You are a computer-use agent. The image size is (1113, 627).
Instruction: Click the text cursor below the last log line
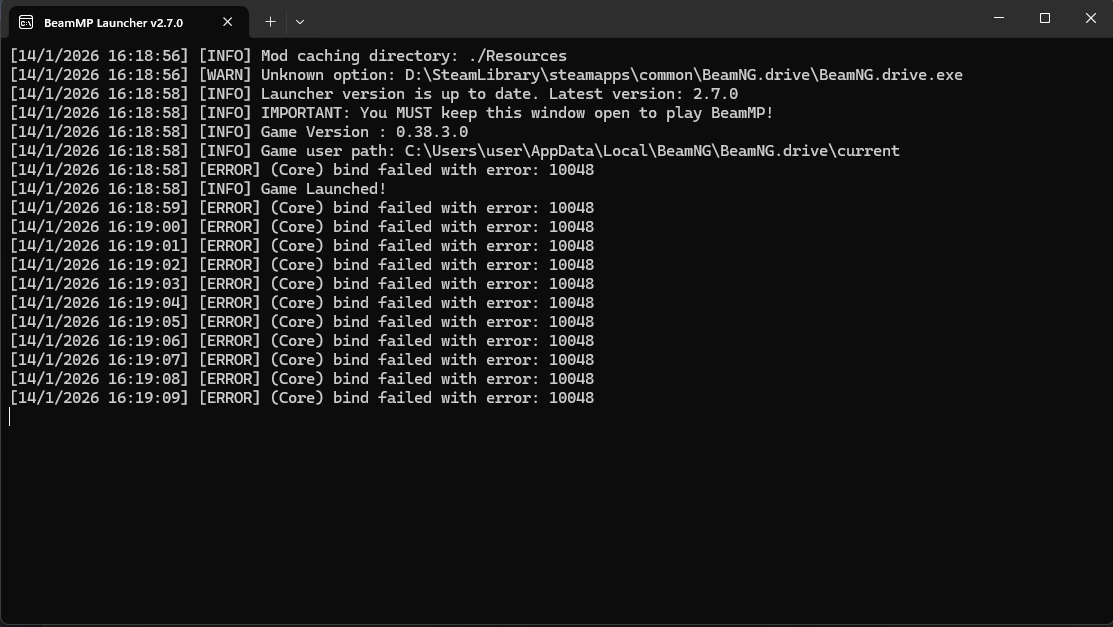click(x=10, y=417)
